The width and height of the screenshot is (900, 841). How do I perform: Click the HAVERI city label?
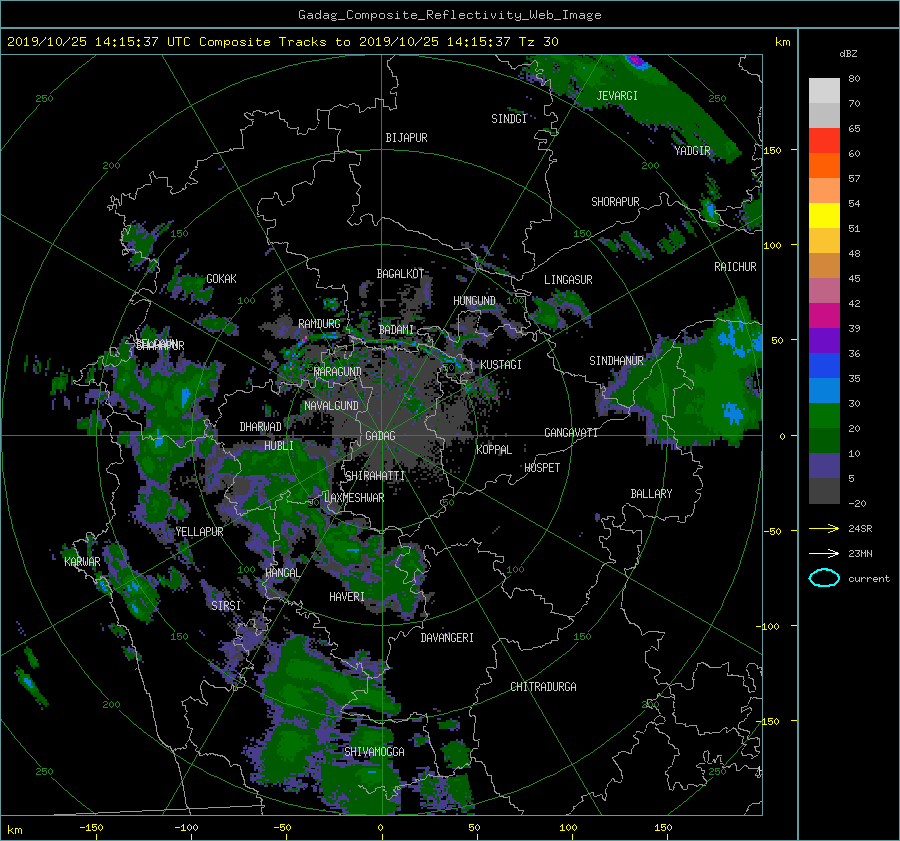pyautogui.click(x=347, y=597)
